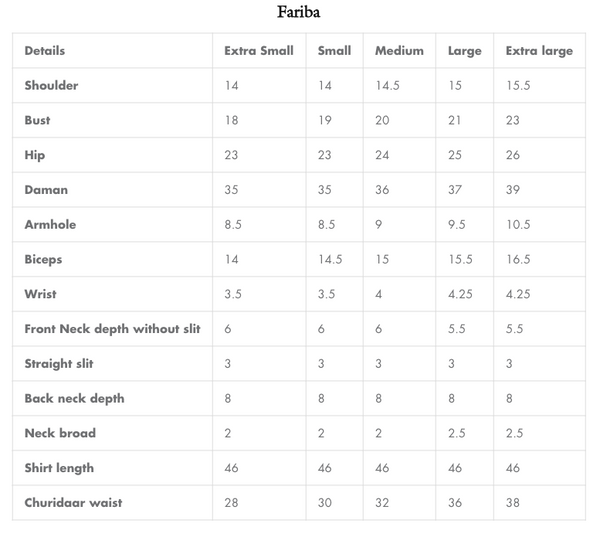The width and height of the screenshot is (600, 544).
Task: Click the Biceps row label
Action: [x=43, y=259]
